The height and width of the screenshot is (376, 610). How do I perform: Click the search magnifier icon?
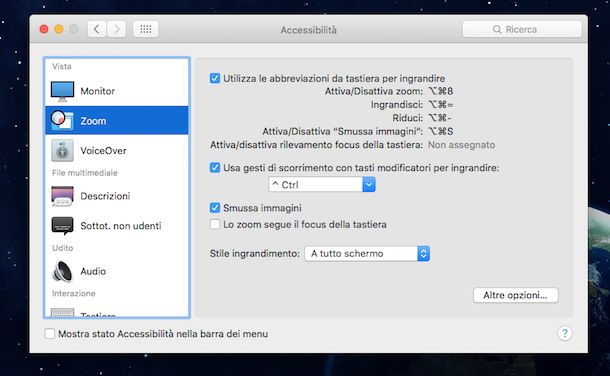pyautogui.click(x=497, y=30)
